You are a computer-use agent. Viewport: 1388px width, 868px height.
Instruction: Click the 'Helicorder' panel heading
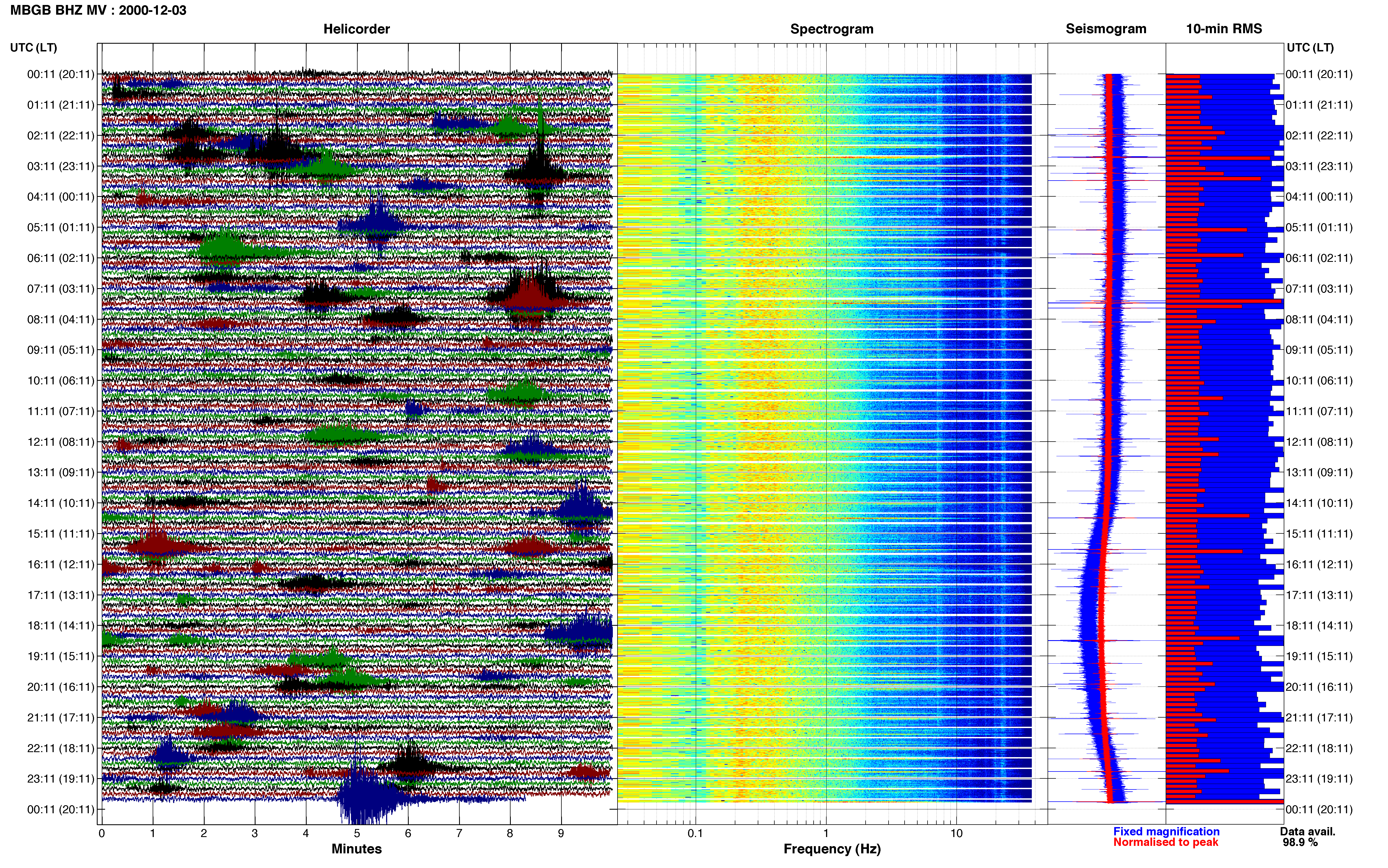click(x=356, y=29)
